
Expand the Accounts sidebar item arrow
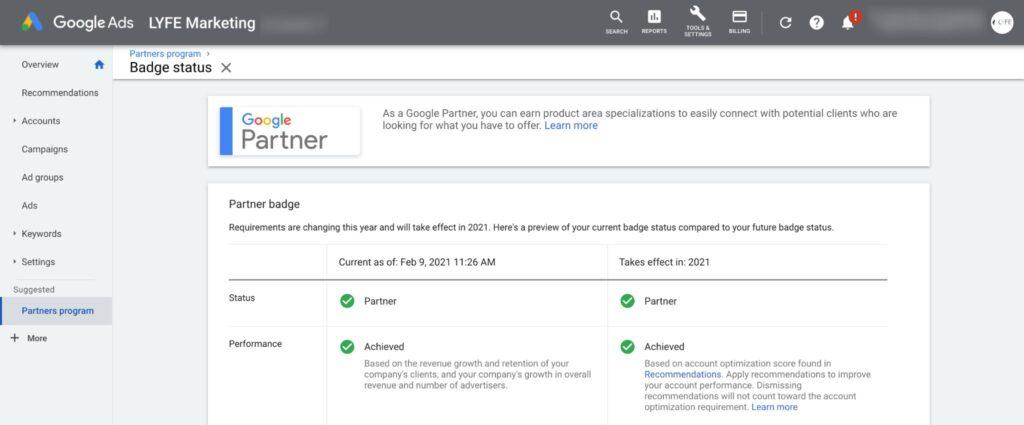point(14,121)
